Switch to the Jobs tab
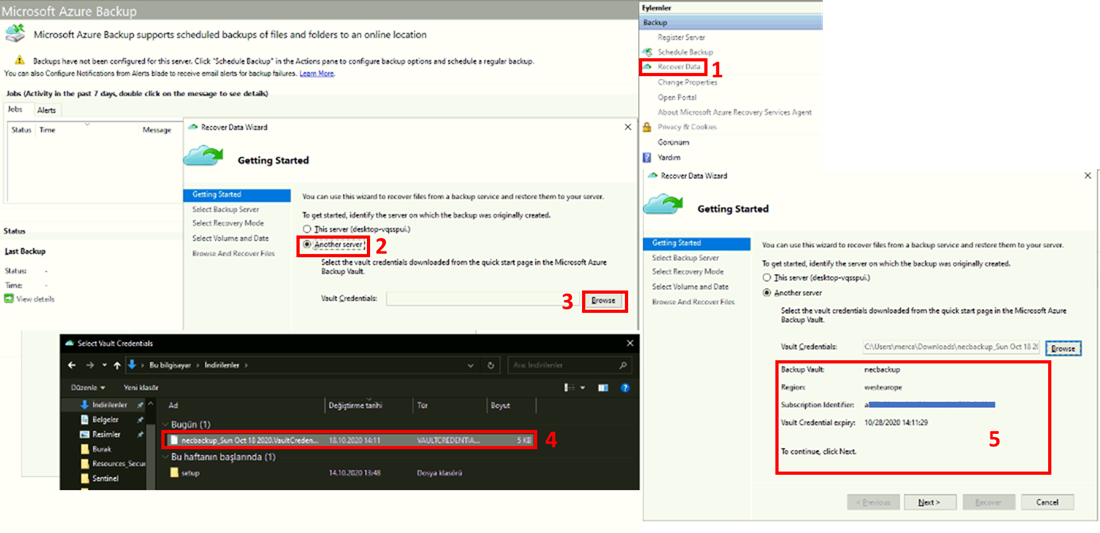Screen dimensions: 1100x533 [x=15, y=109]
